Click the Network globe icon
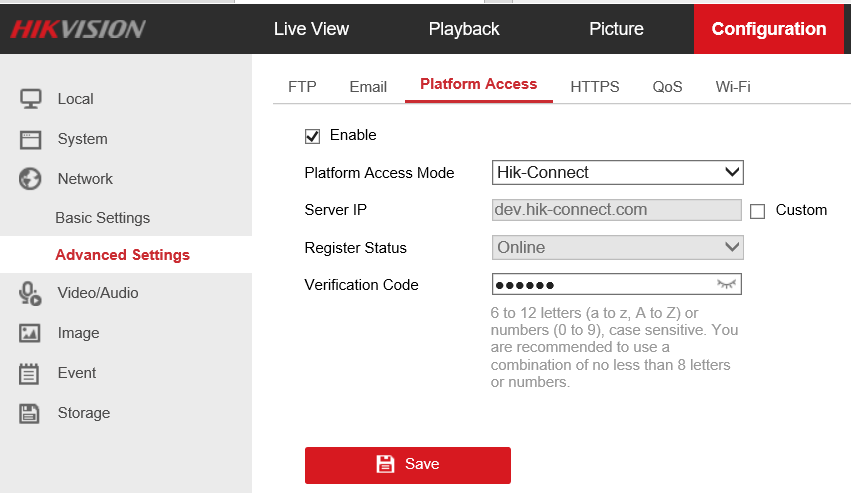 point(30,179)
